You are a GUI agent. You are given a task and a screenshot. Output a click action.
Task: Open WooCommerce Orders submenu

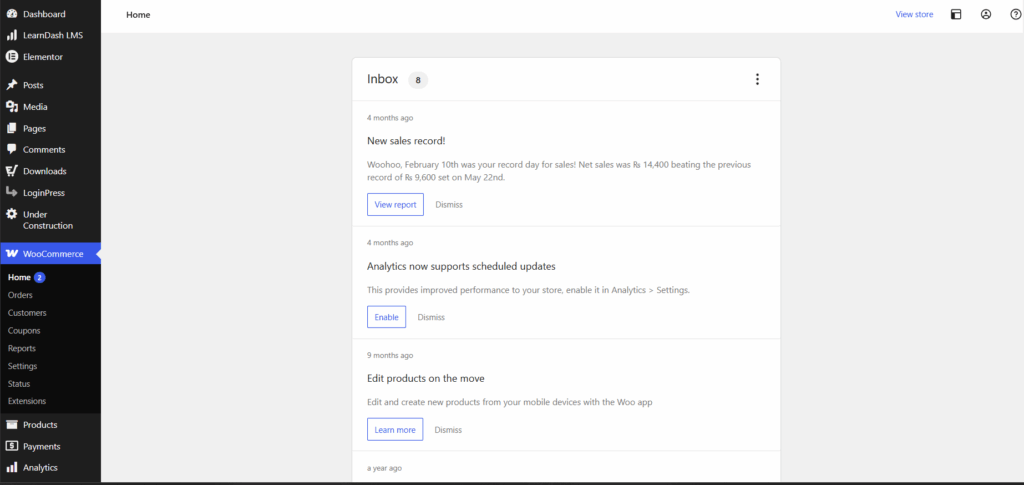pyautogui.click(x=20, y=295)
